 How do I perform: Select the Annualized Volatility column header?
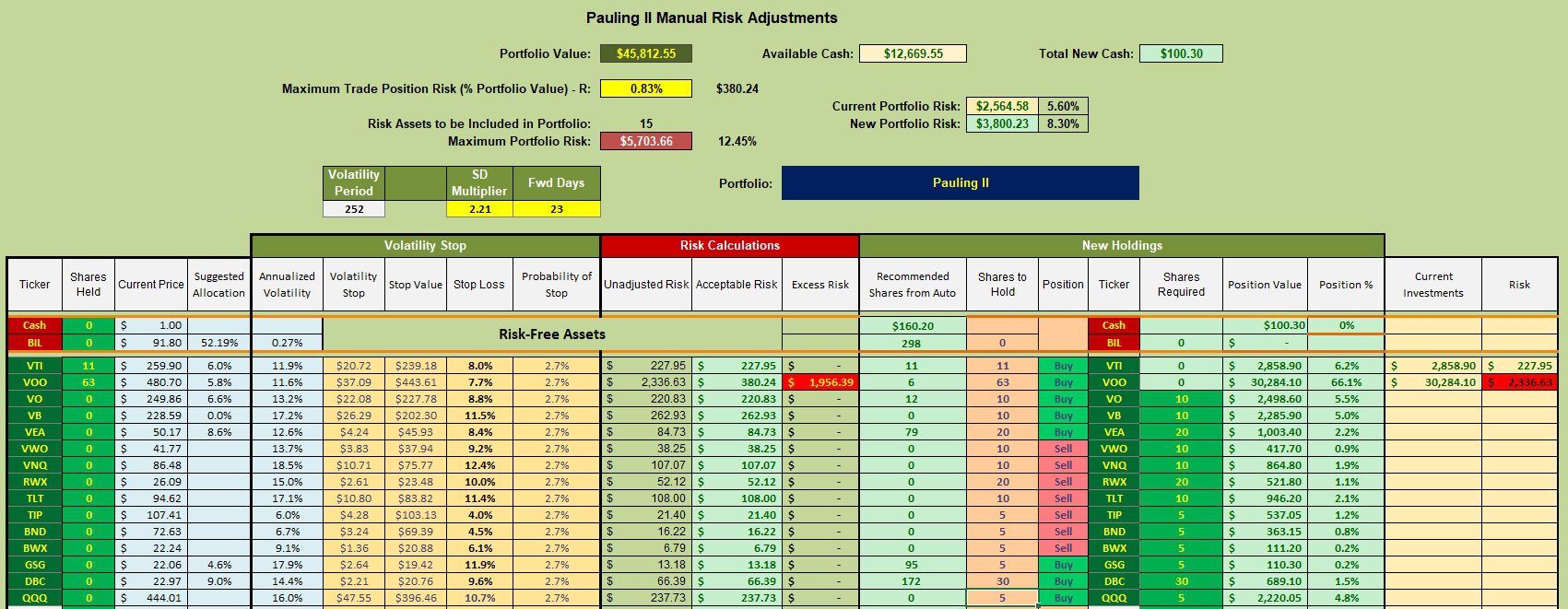pyautogui.click(x=287, y=285)
